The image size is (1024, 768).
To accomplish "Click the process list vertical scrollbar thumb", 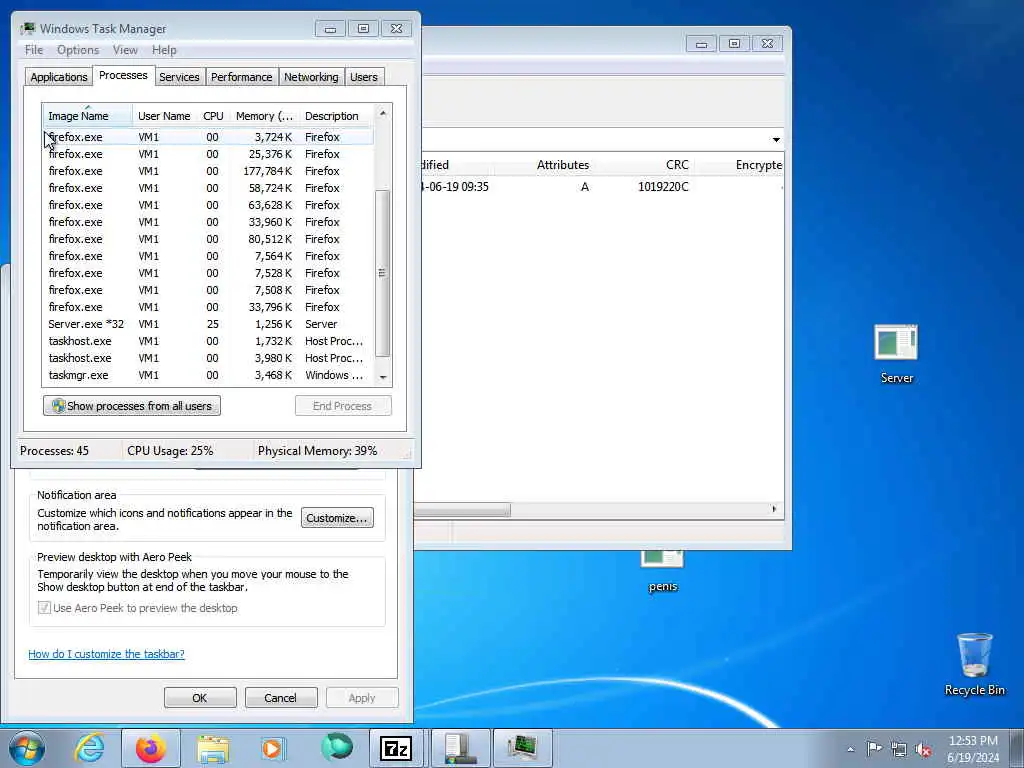I will [383, 273].
